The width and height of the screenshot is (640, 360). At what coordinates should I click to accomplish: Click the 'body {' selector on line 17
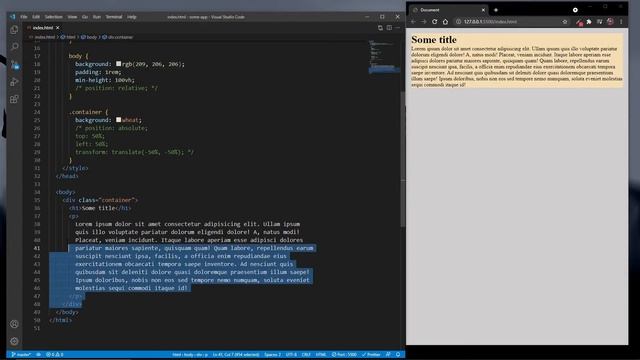tap(78, 56)
